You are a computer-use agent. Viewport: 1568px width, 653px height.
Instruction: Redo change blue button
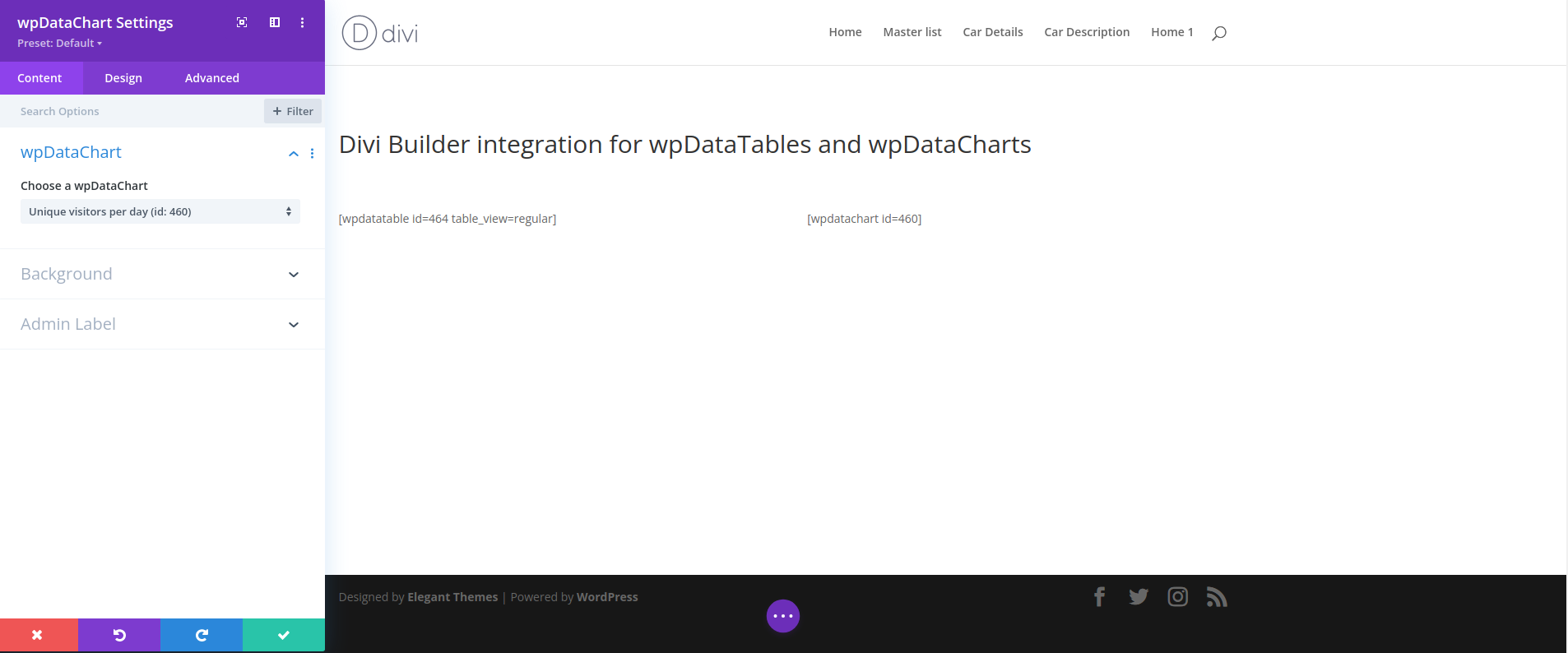pos(202,635)
